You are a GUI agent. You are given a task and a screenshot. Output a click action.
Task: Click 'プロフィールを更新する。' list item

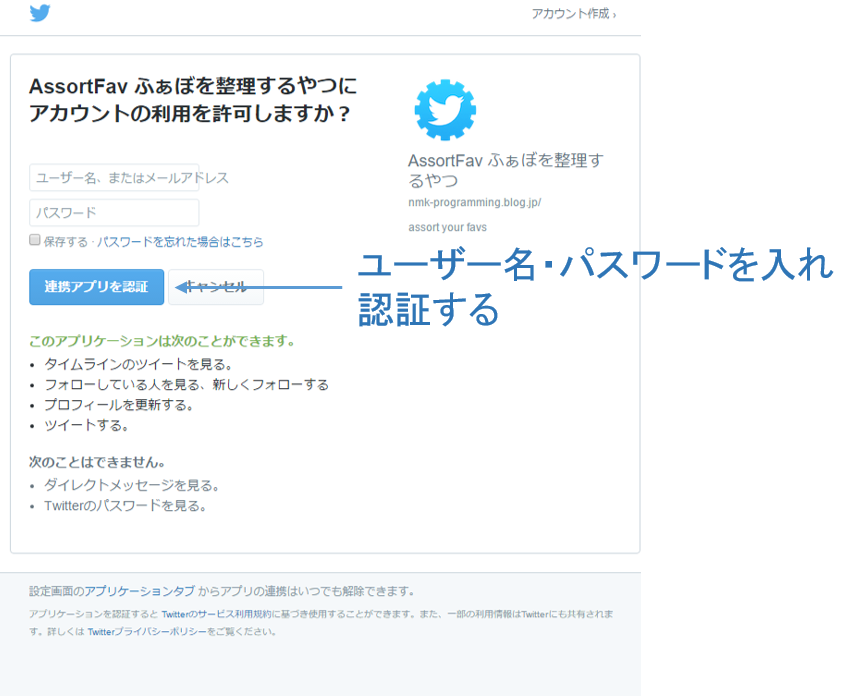click(119, 405)
